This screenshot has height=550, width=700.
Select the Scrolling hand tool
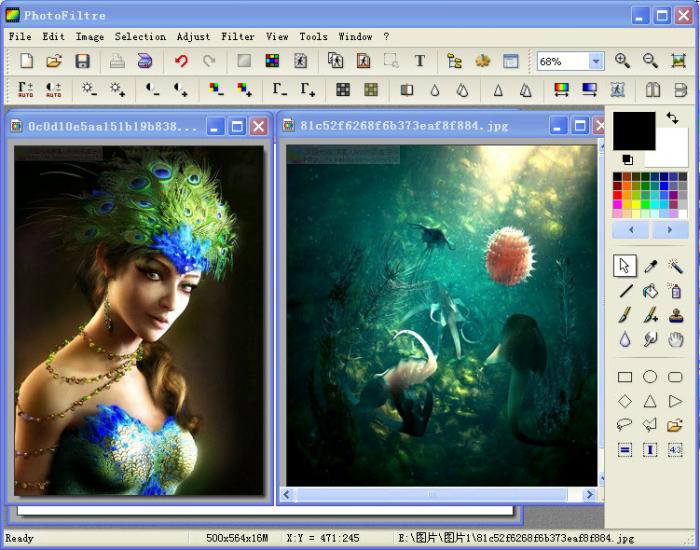tap(675, 340)
